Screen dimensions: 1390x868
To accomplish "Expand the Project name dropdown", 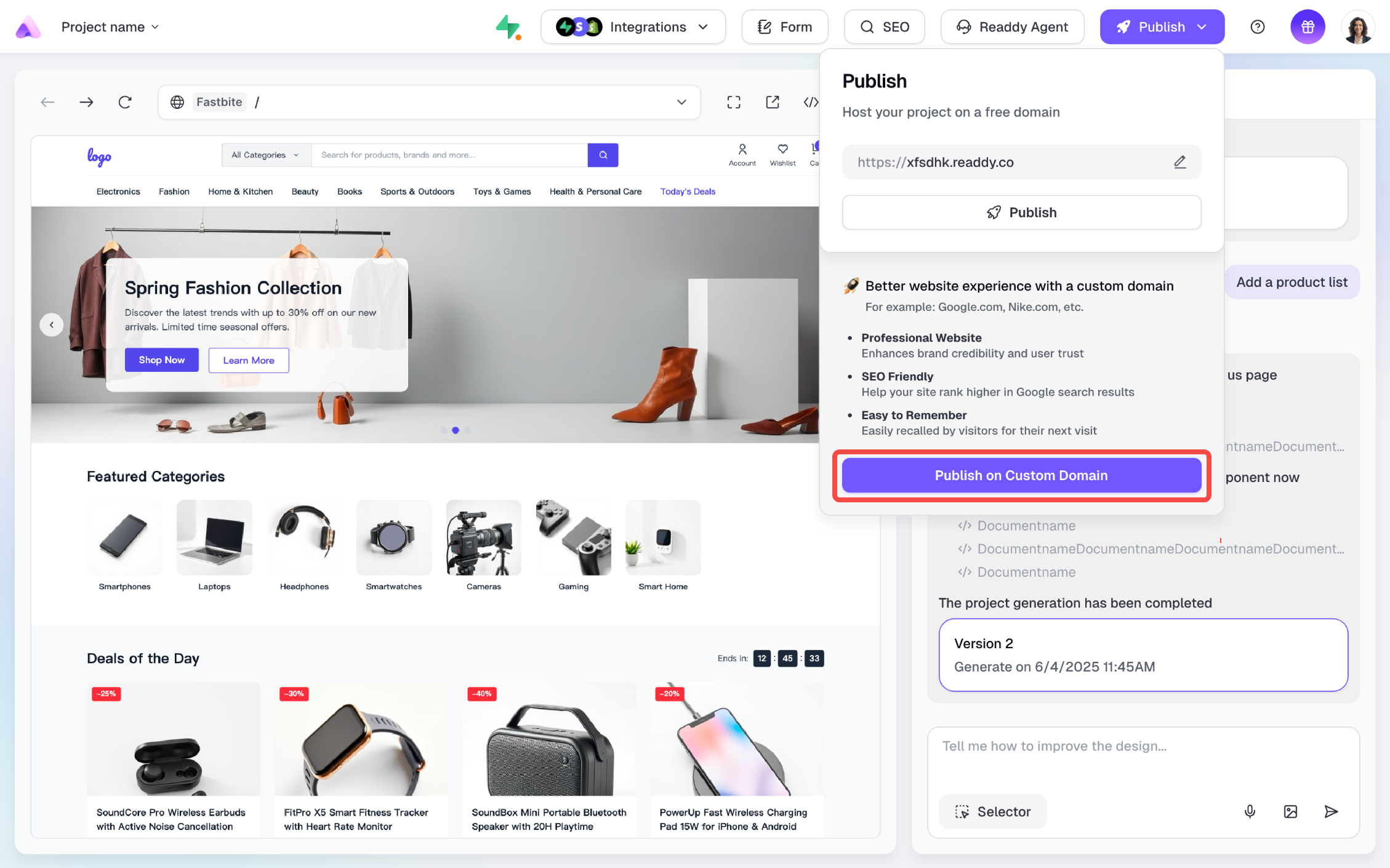I will [x=110, y=27].
